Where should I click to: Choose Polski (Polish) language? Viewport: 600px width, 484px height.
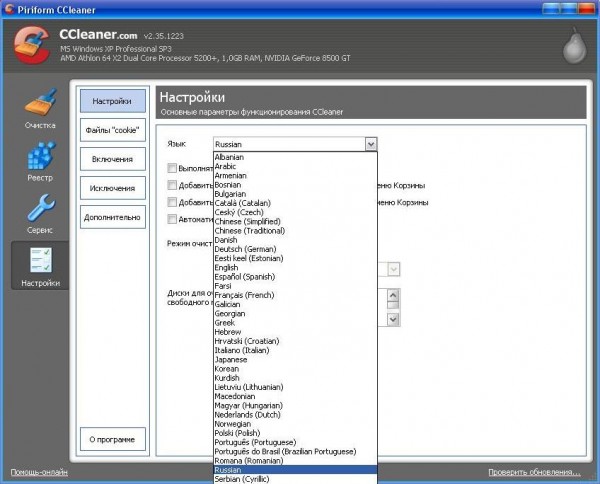[295, 433]
